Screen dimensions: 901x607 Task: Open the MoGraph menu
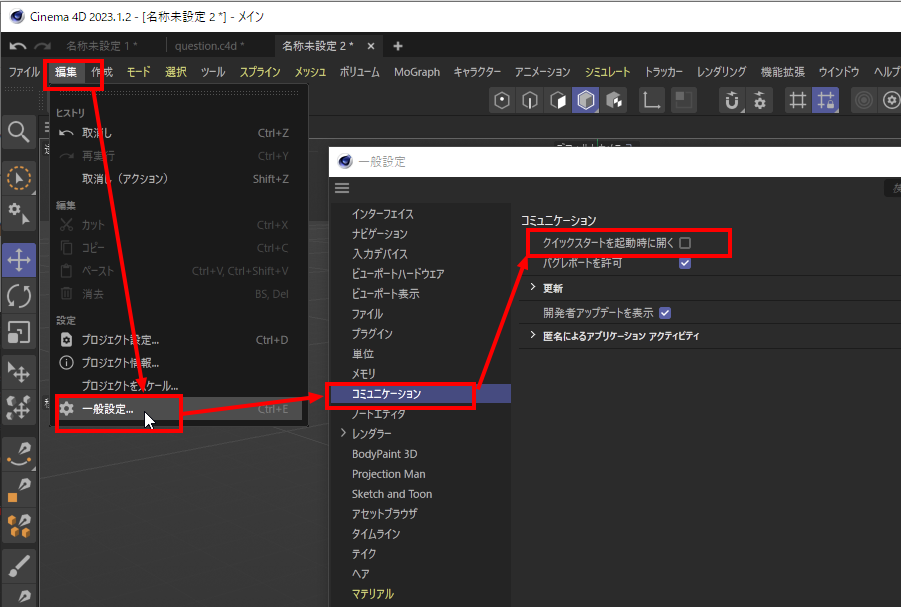pyautogui.click(x=417, y=72)
